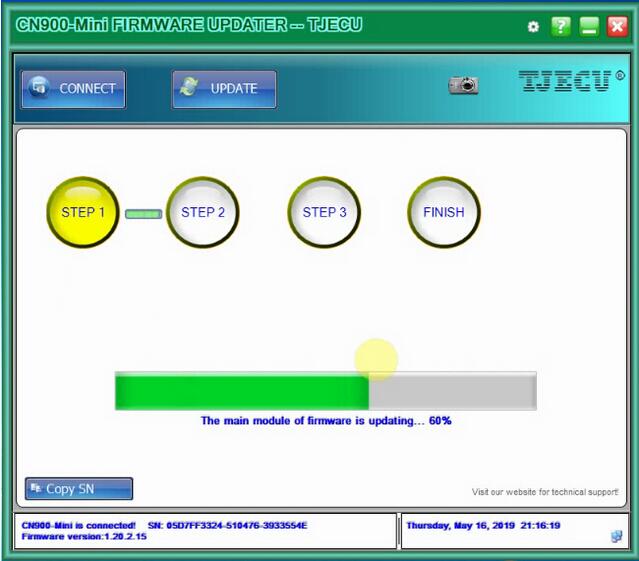
Task: Copy serial number with Copy SN button
Action: [x=79, y=488]
